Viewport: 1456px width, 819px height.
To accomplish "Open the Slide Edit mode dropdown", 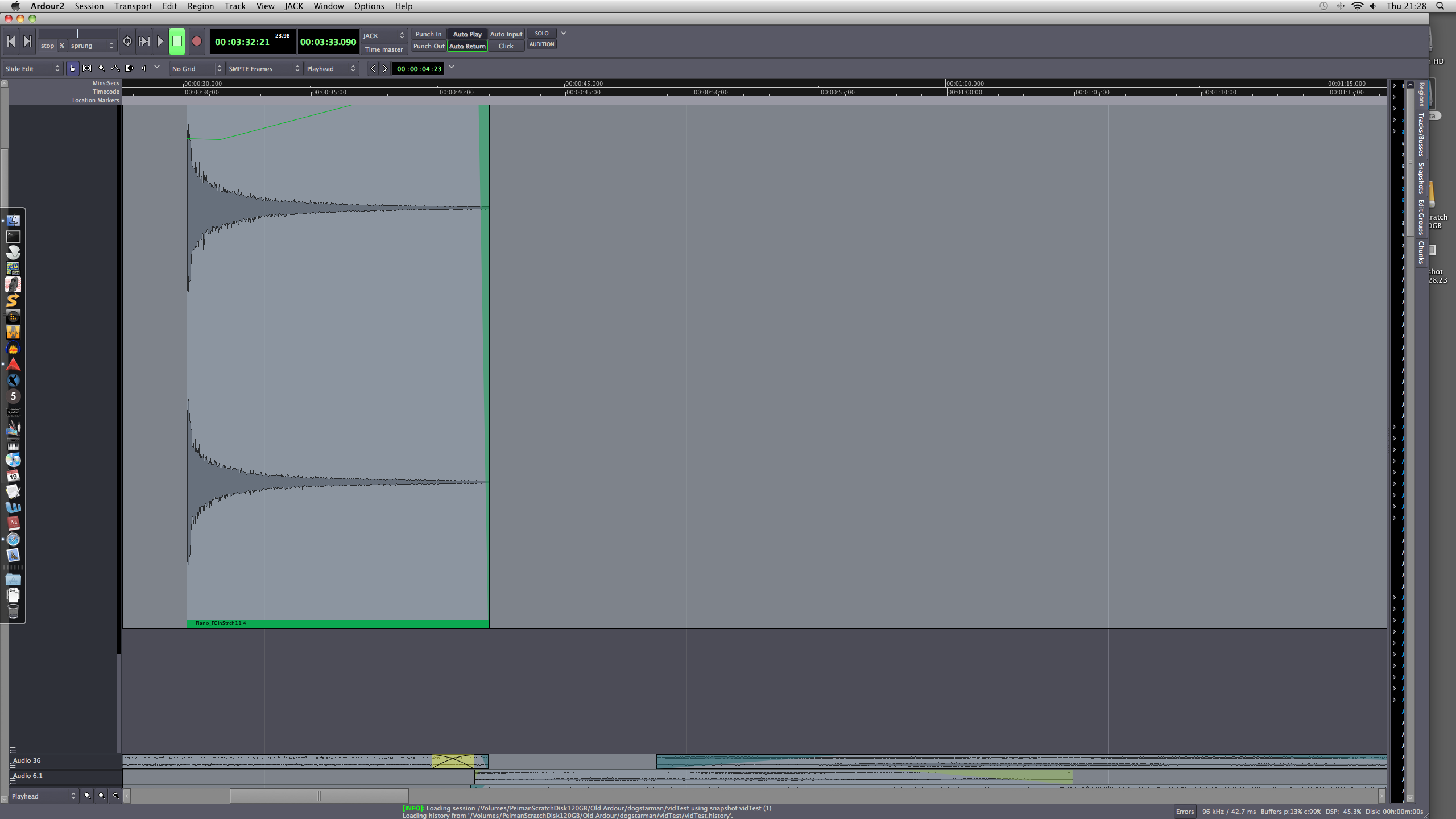I will 32,69.
